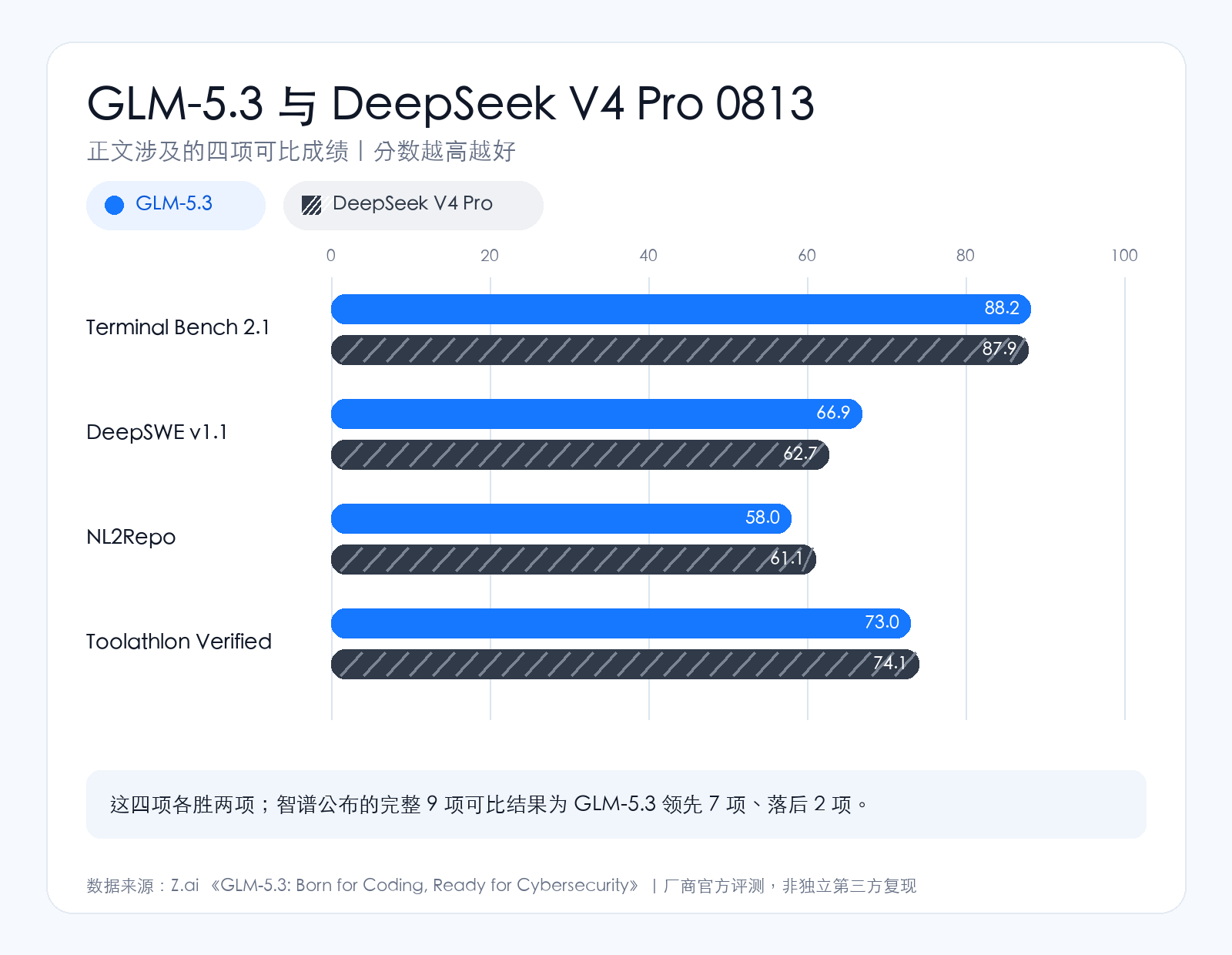Screen dimensions: 1232x955
Task: Click the blue GLM-5.3 legend dot
Action: click(115, 205)
